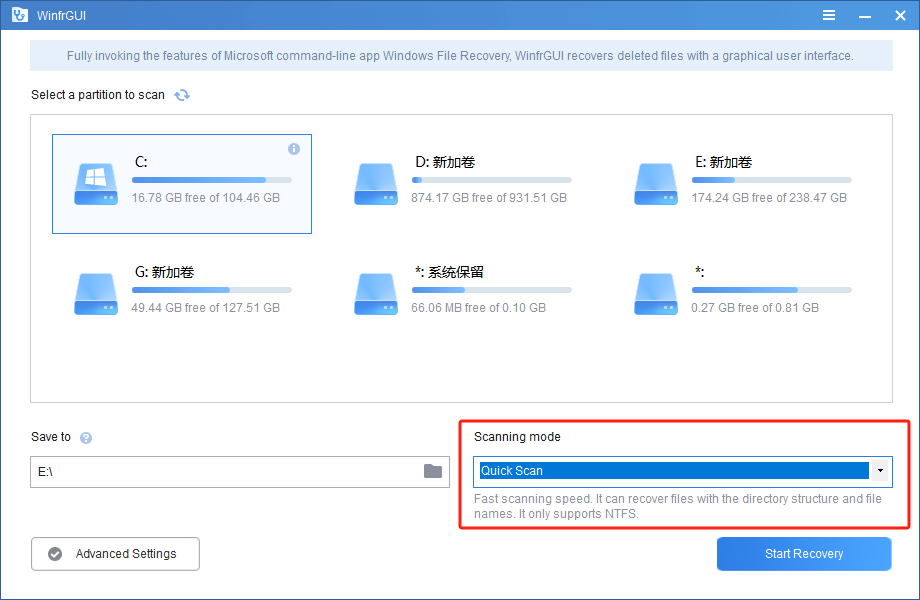Click the "C:" drive label
This screenshot has width=920, height=600.
tap(141, 162)
